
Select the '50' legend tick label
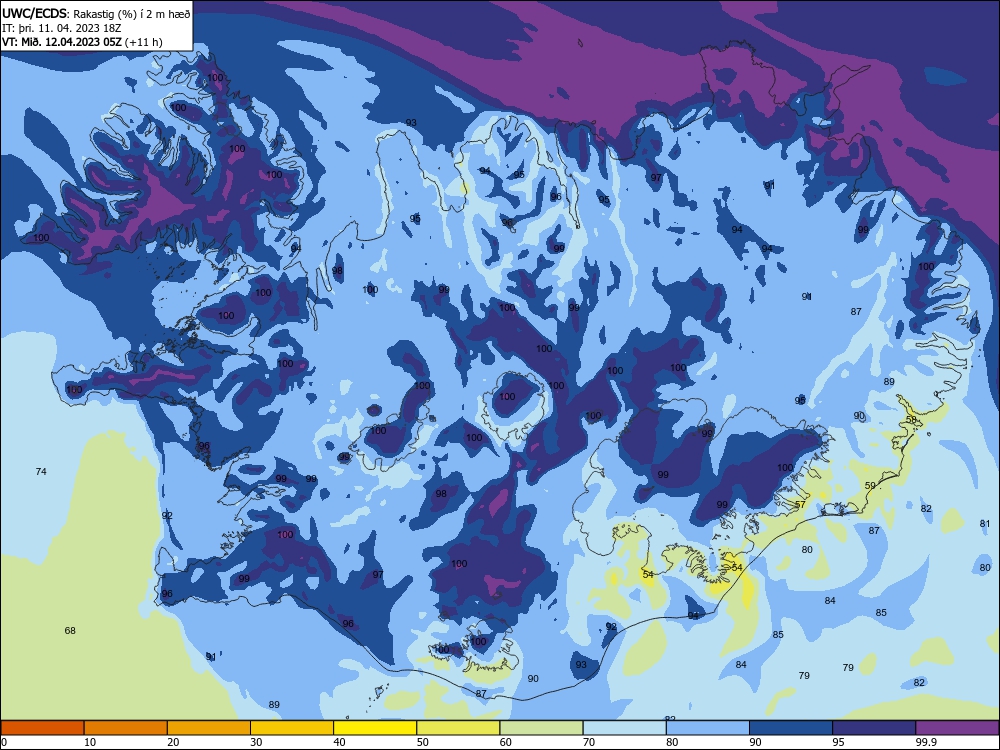422,742
